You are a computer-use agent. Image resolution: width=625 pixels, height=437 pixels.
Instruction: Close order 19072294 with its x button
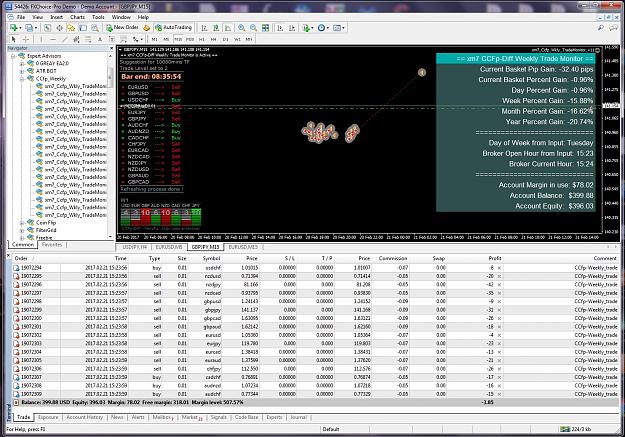(x=499, y=268)
